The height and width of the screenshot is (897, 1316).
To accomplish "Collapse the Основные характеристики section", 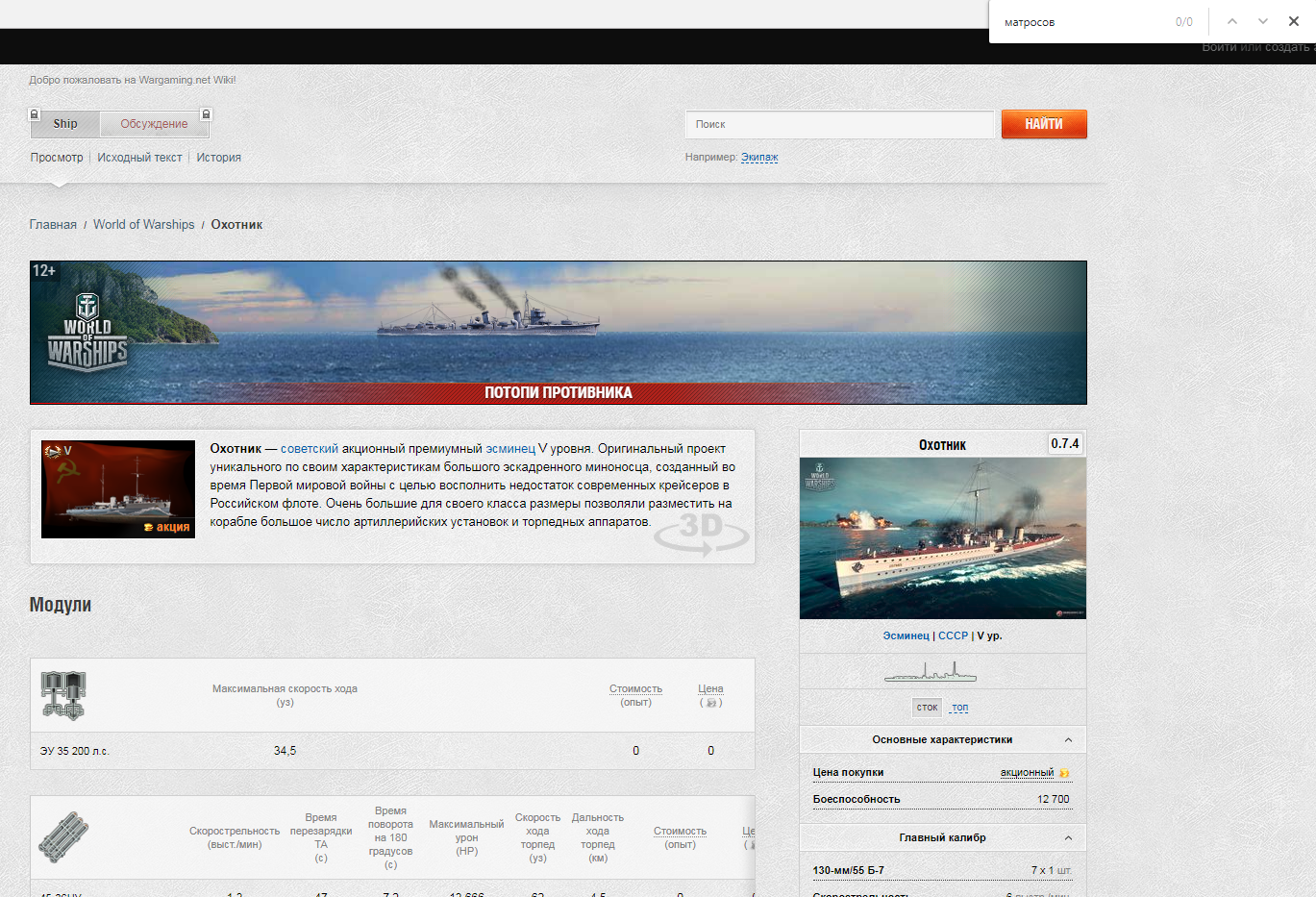I will [x=1068, y=739].
